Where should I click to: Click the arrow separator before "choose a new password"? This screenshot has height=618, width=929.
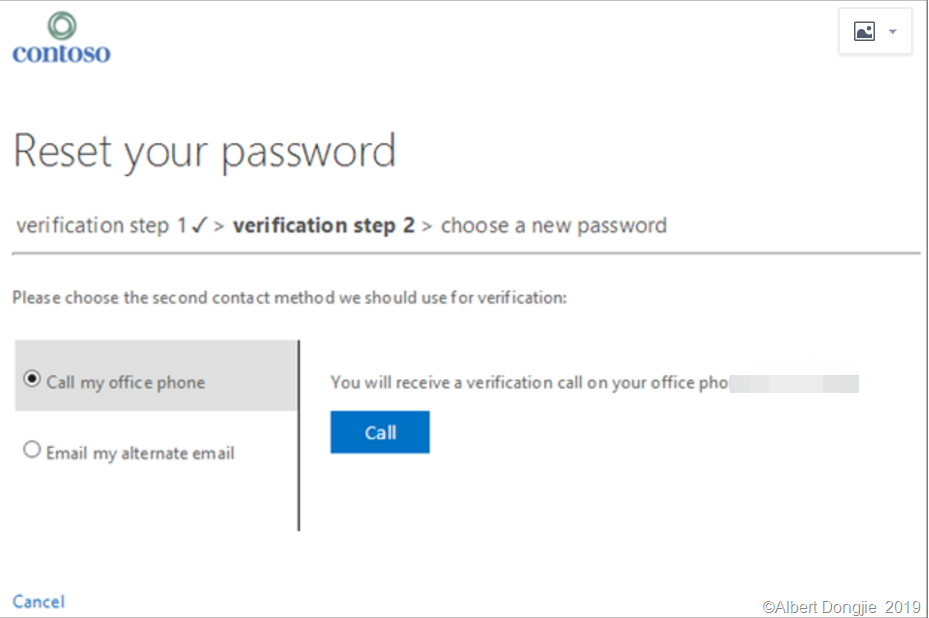click(427, 226)
